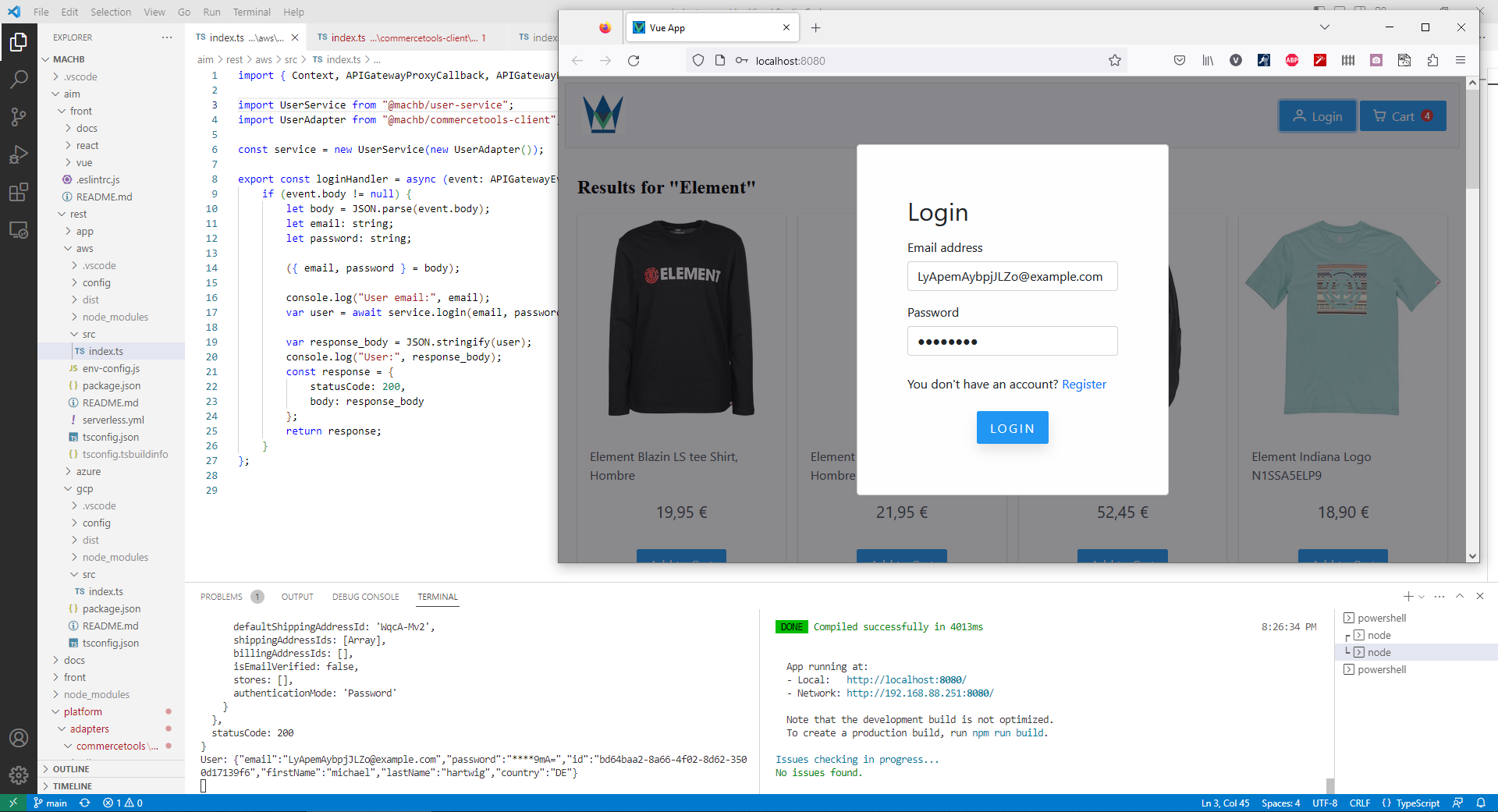The width and height of the screenshot is (1498, 812).
Task: Follow the Register link
Action: click(1084, 384)
